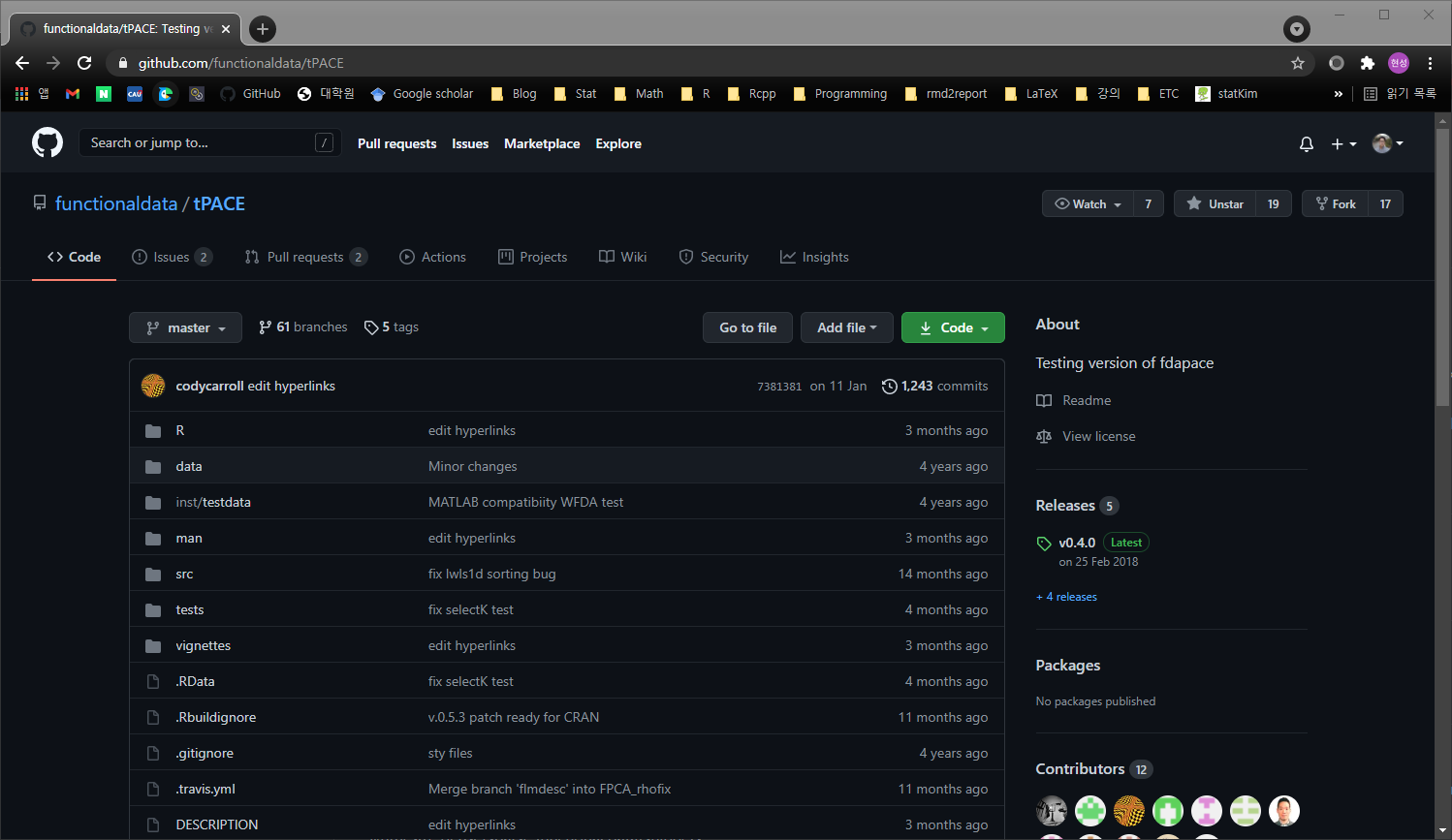The height and width of the screenshot is (840, 1452).
Task: Open Marketplace from the top navigation
Action: [542, 143]
